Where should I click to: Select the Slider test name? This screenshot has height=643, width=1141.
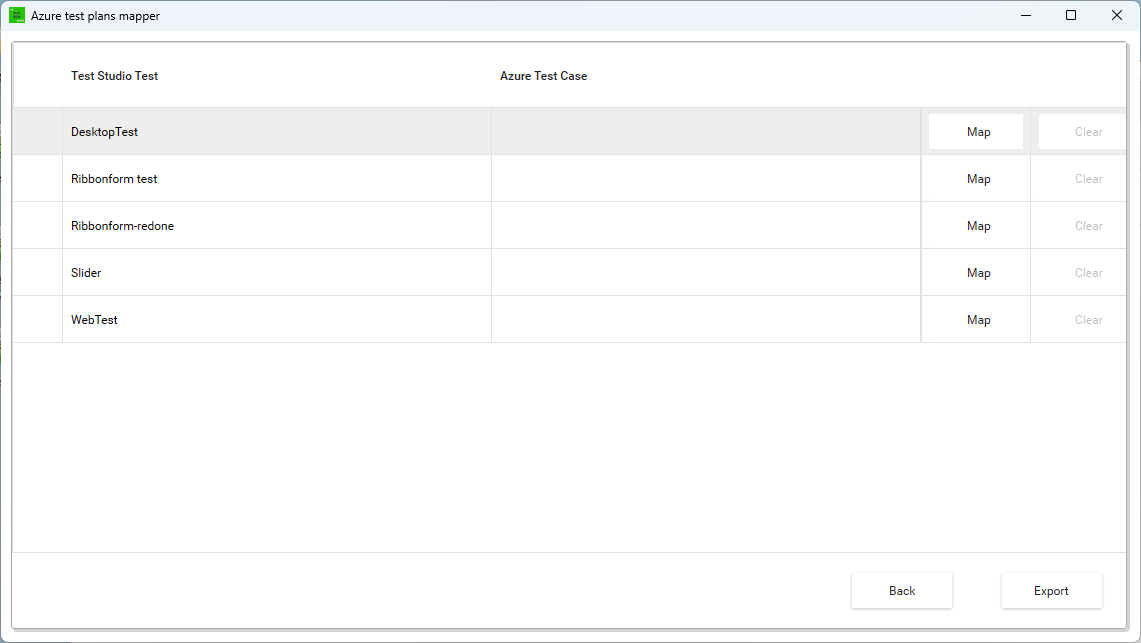coord(86,273)
